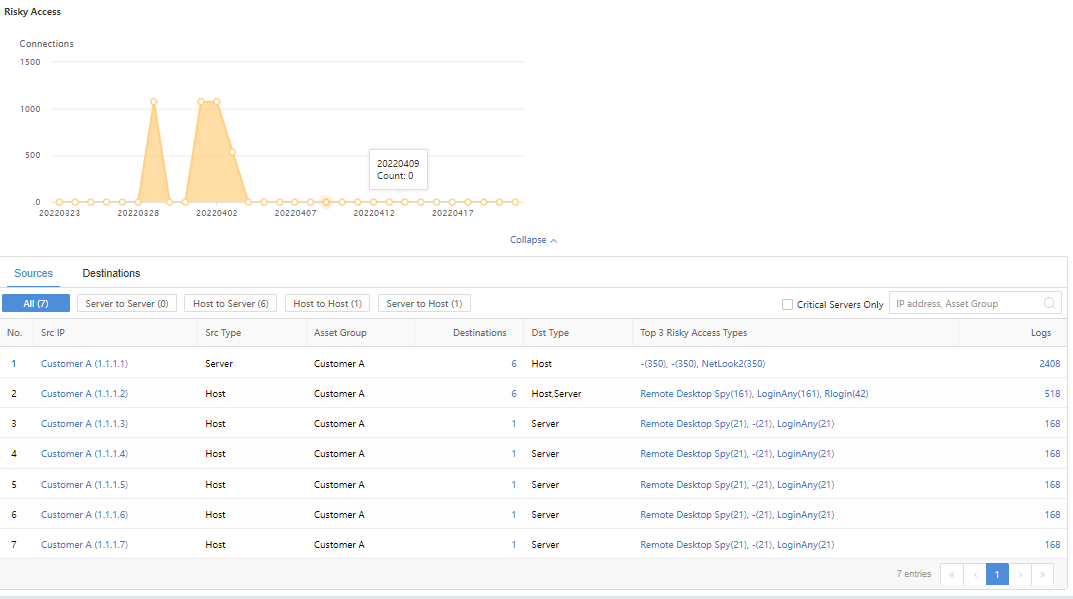Filter by Server to Server (0)
Viewport: 1073px width, 599px height.
[x=127, y=303]
